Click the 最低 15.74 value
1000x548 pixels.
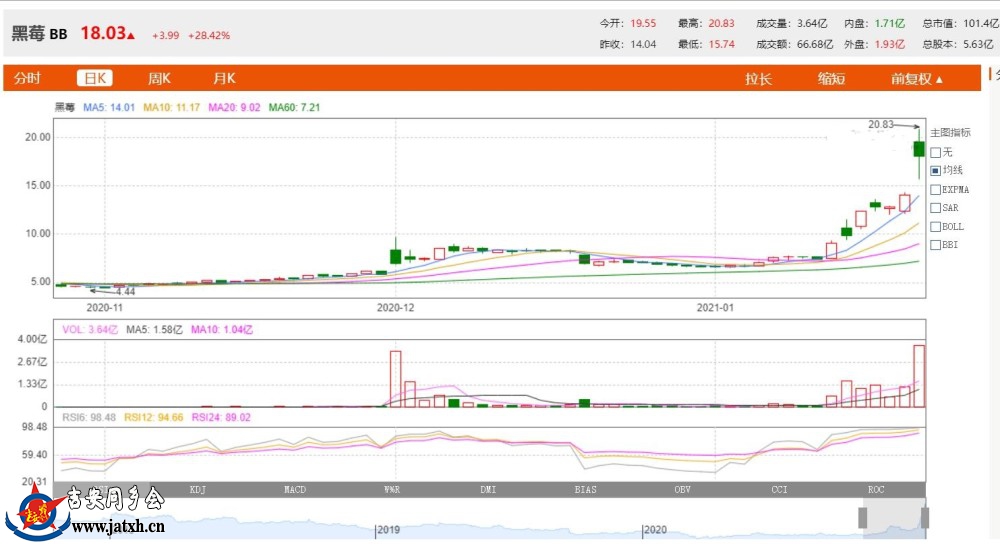tap(721, 45)
